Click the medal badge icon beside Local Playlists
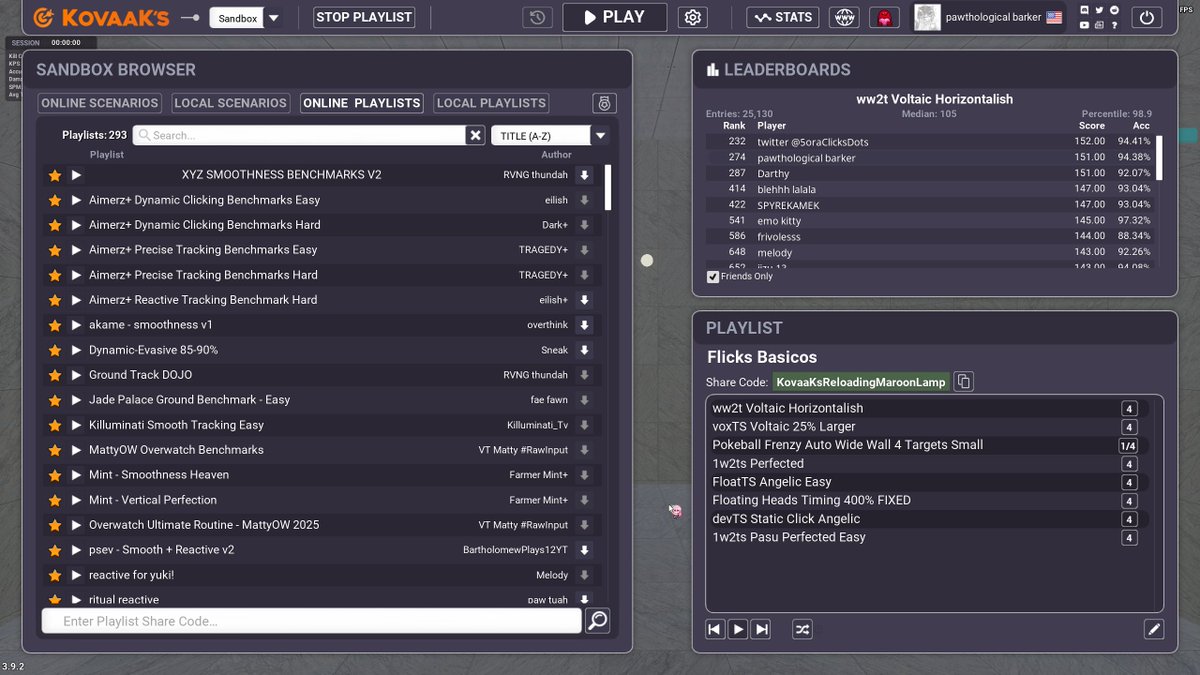This screenshot has height=675, width=1200. click(x=603, y=103)
